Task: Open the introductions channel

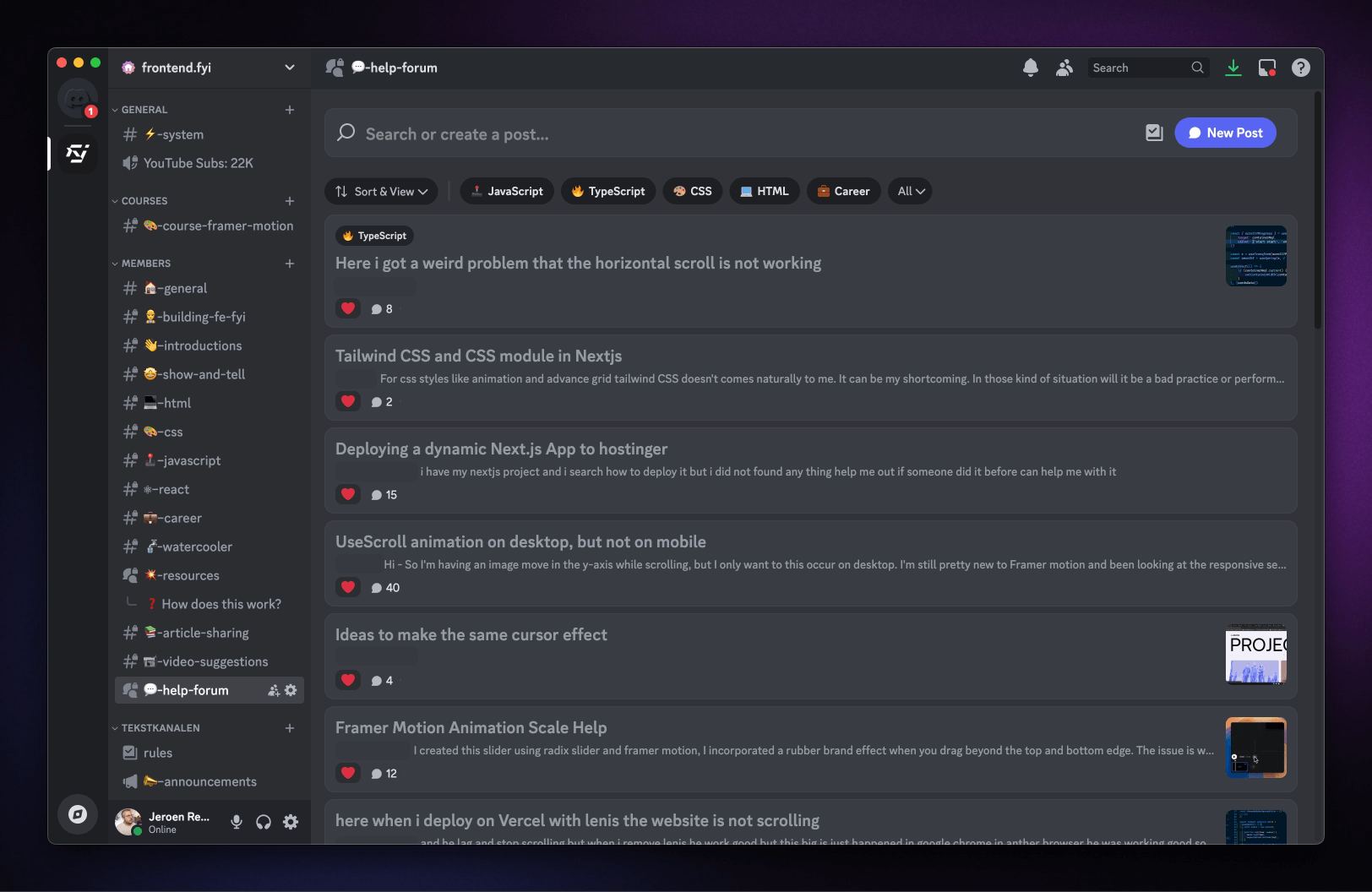Action: (210, 345)
